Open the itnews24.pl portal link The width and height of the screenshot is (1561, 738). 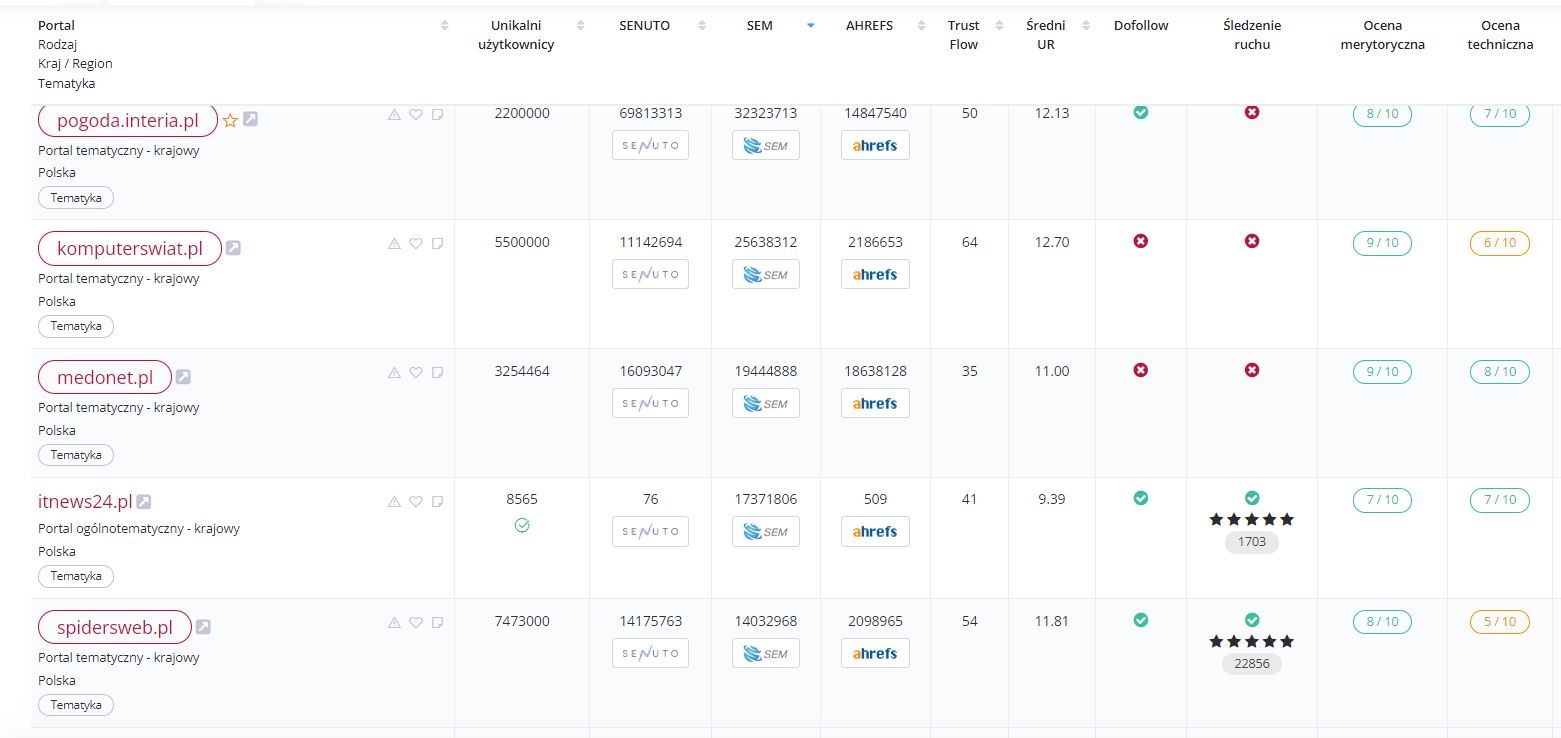tap(85, 501)
